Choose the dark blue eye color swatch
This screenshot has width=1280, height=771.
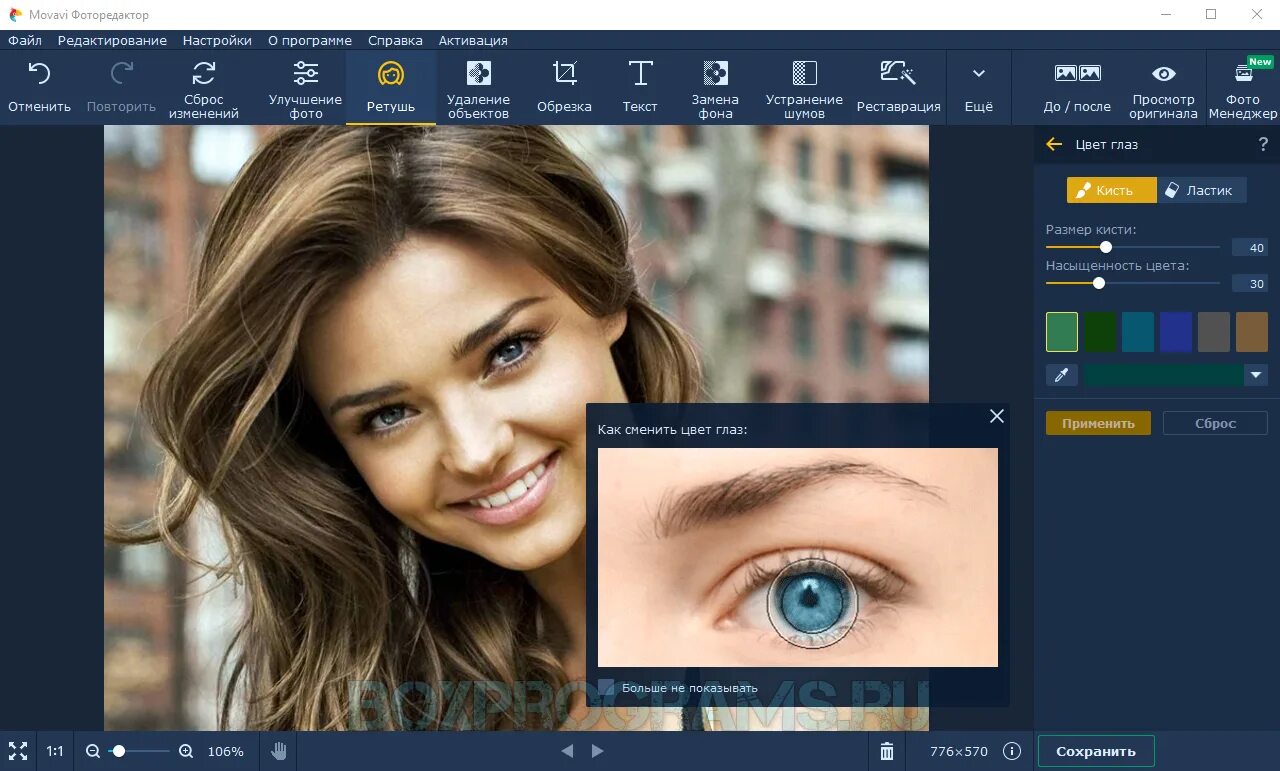point(1176,332)
